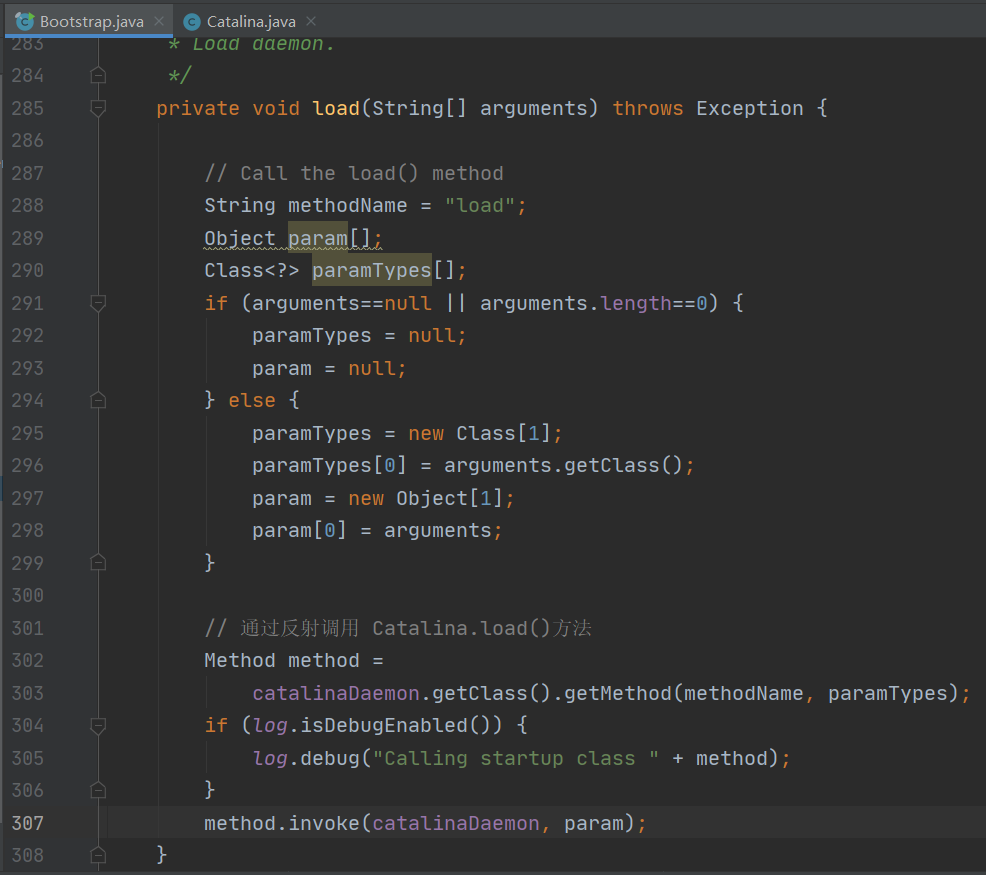Collapse the comment fold marker at line 284

98,75
